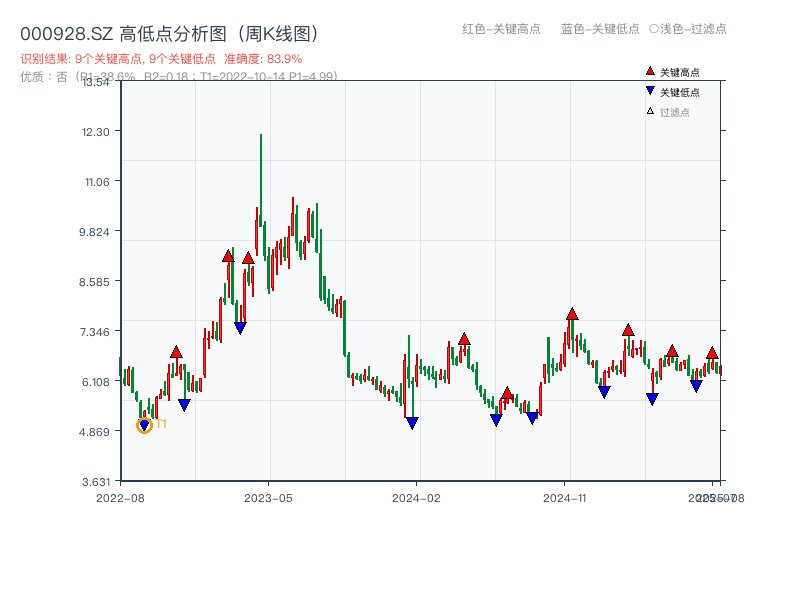Select the blue 关键低点 triangle icon in legend
800x600 pixels.
point(650,89)
